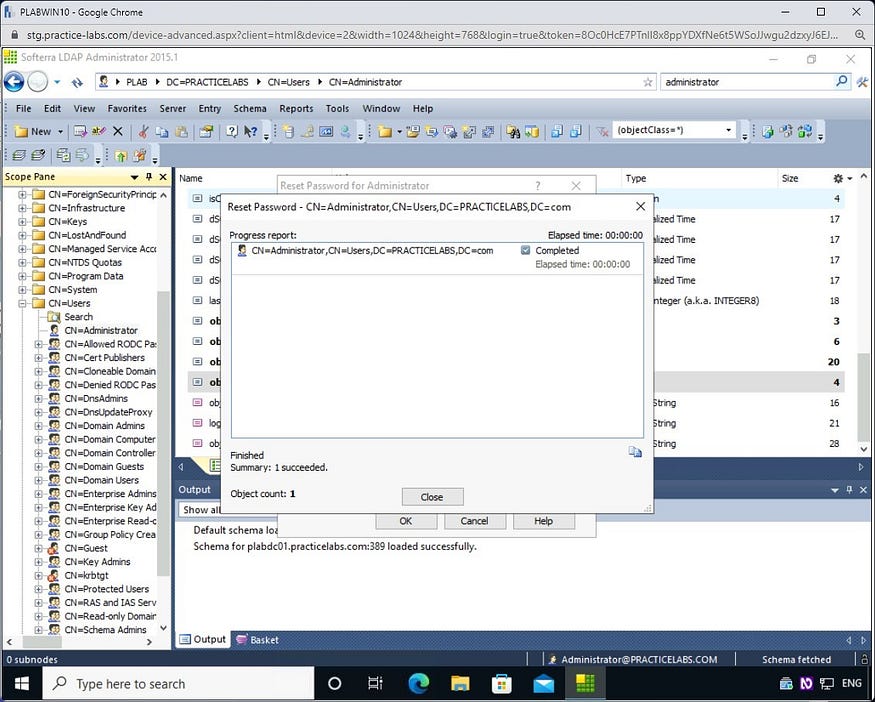
Task: Click the Completed status checkbox in progress report
Action: click(525, 250)
